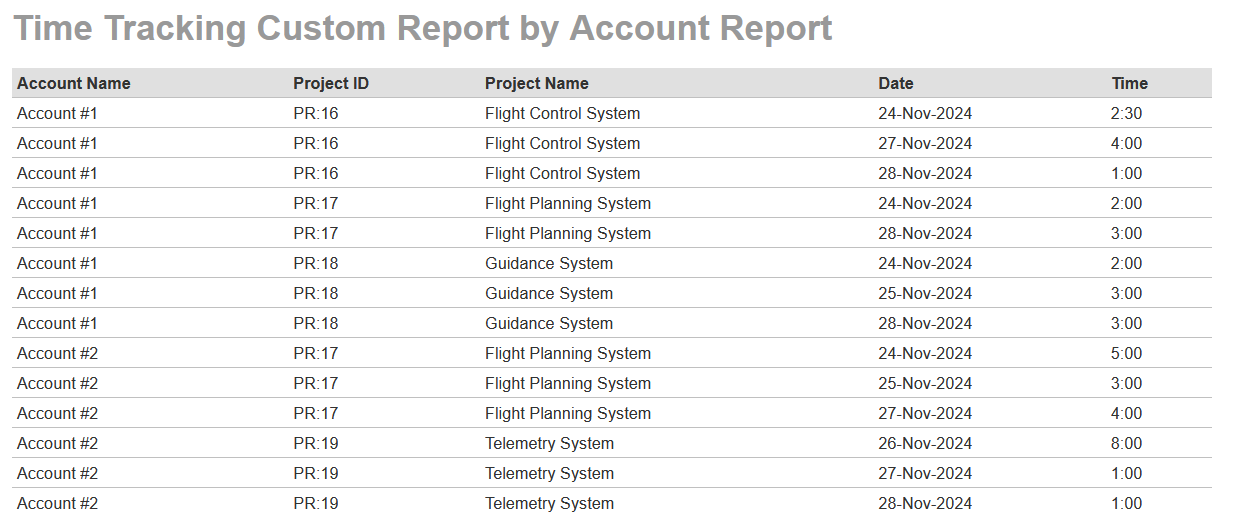This screenshot has width=1240, height=530.
Task: Select Account #1 in the 2:30 row
Action: (x=57, y=114)
